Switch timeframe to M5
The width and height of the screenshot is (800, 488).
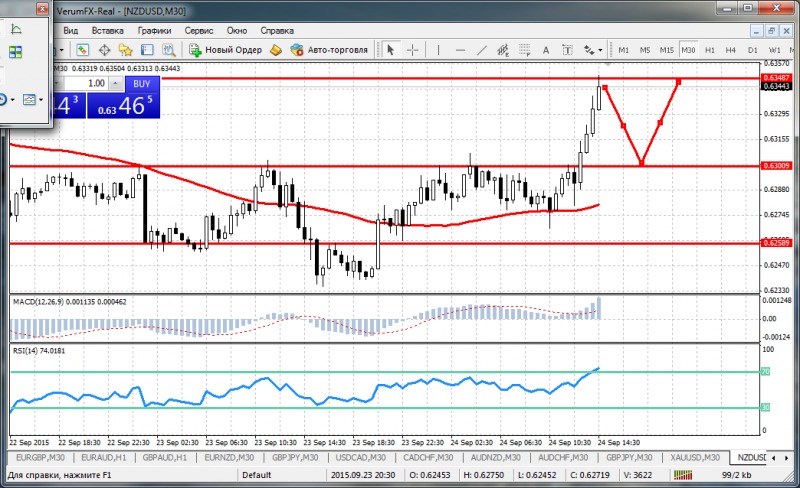pyautogui.click(x=645, y=50)
